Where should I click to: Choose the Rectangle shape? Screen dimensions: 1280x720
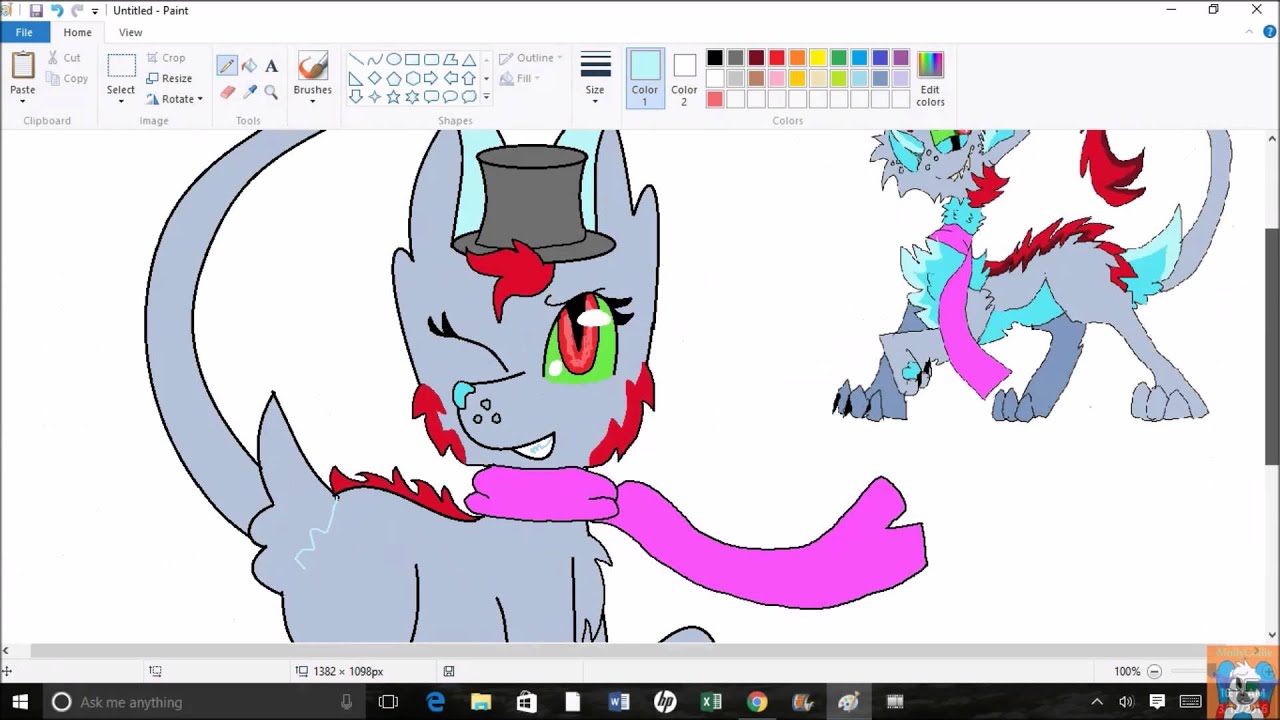[412, 59]
